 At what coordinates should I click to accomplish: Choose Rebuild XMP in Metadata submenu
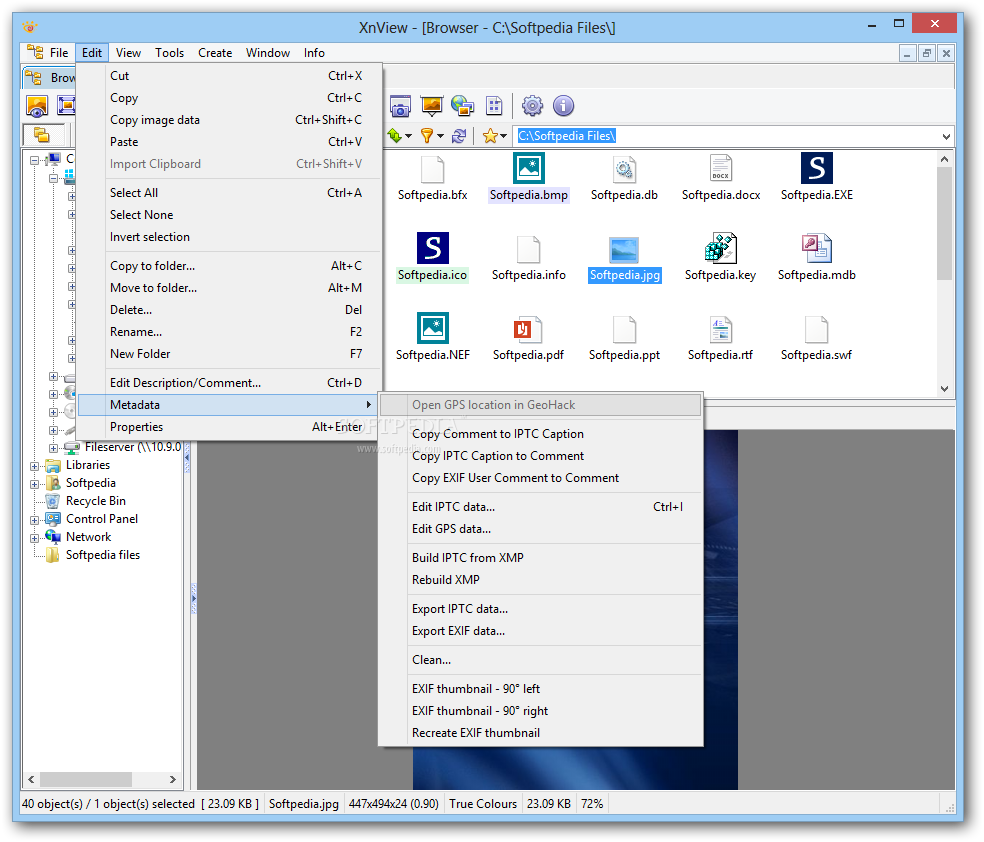[540, 580]
